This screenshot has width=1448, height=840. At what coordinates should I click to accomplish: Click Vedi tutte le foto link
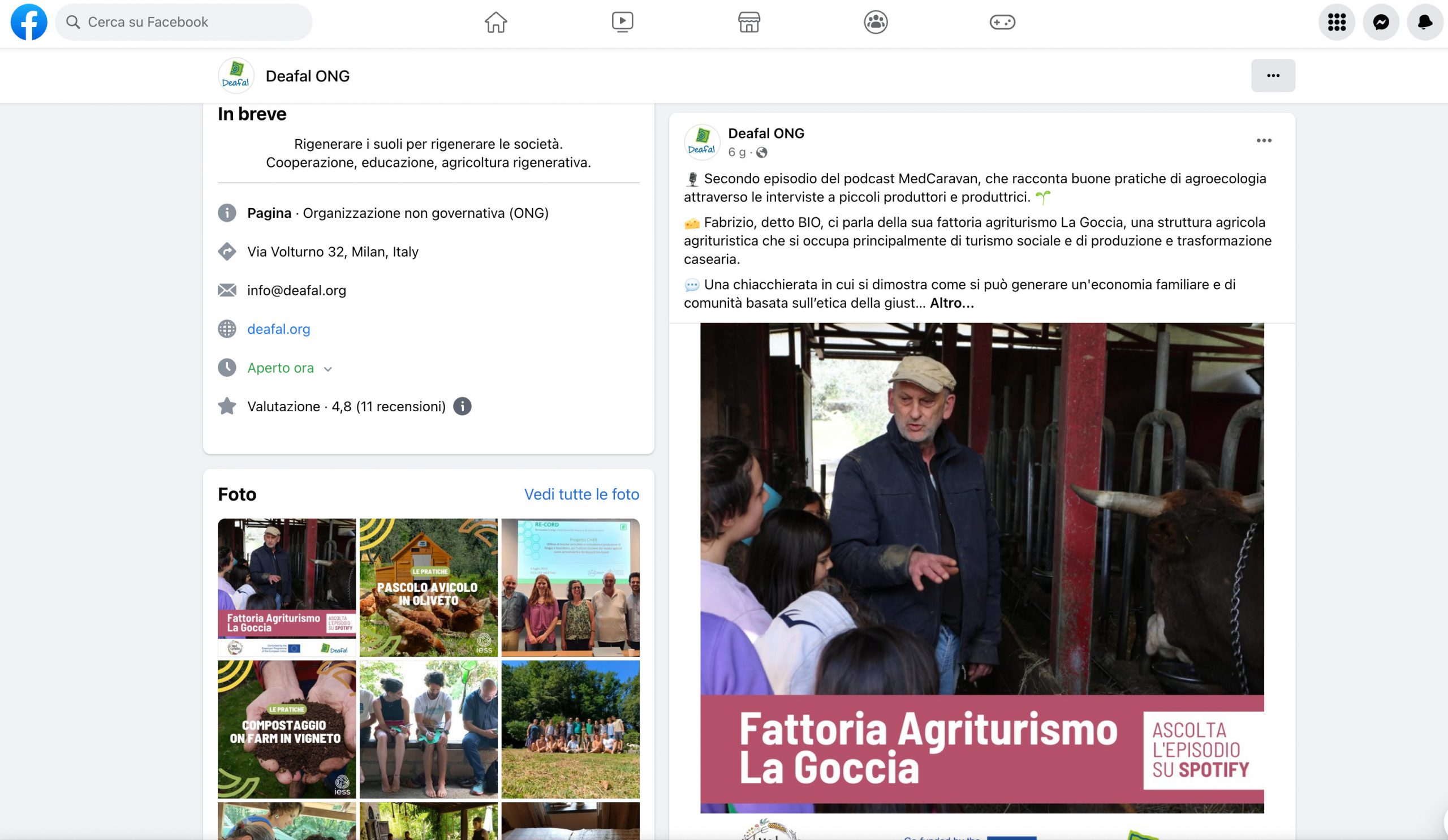(x=581, y=494)
